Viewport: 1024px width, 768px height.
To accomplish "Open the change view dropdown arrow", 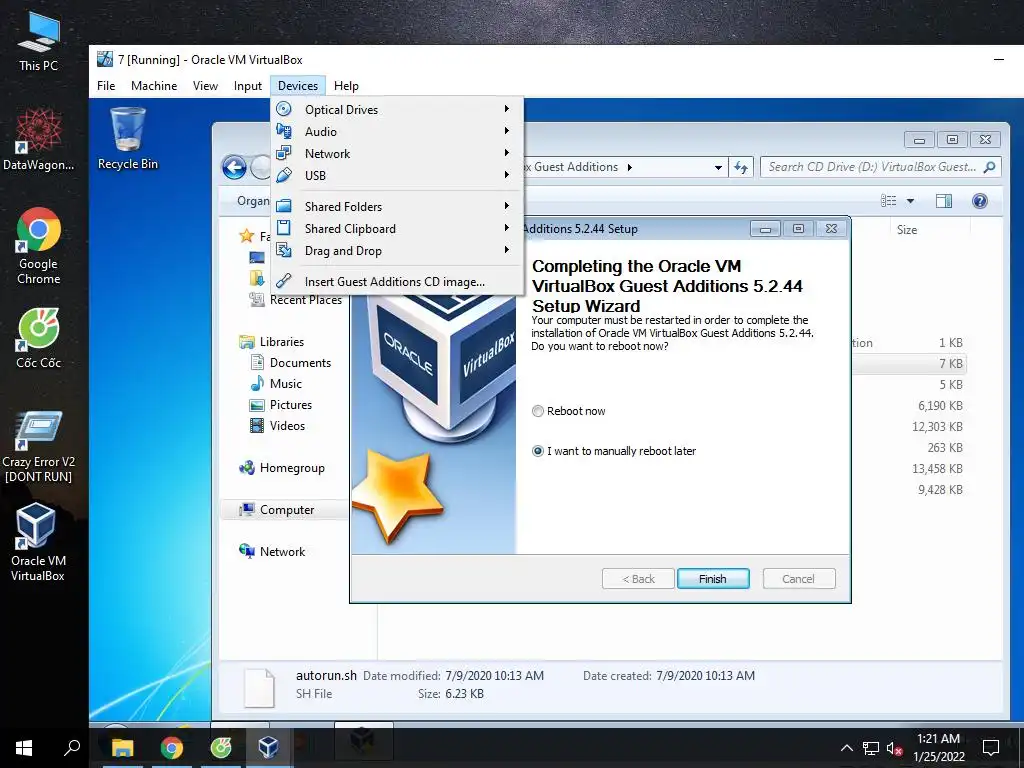I will pos(910,201).
